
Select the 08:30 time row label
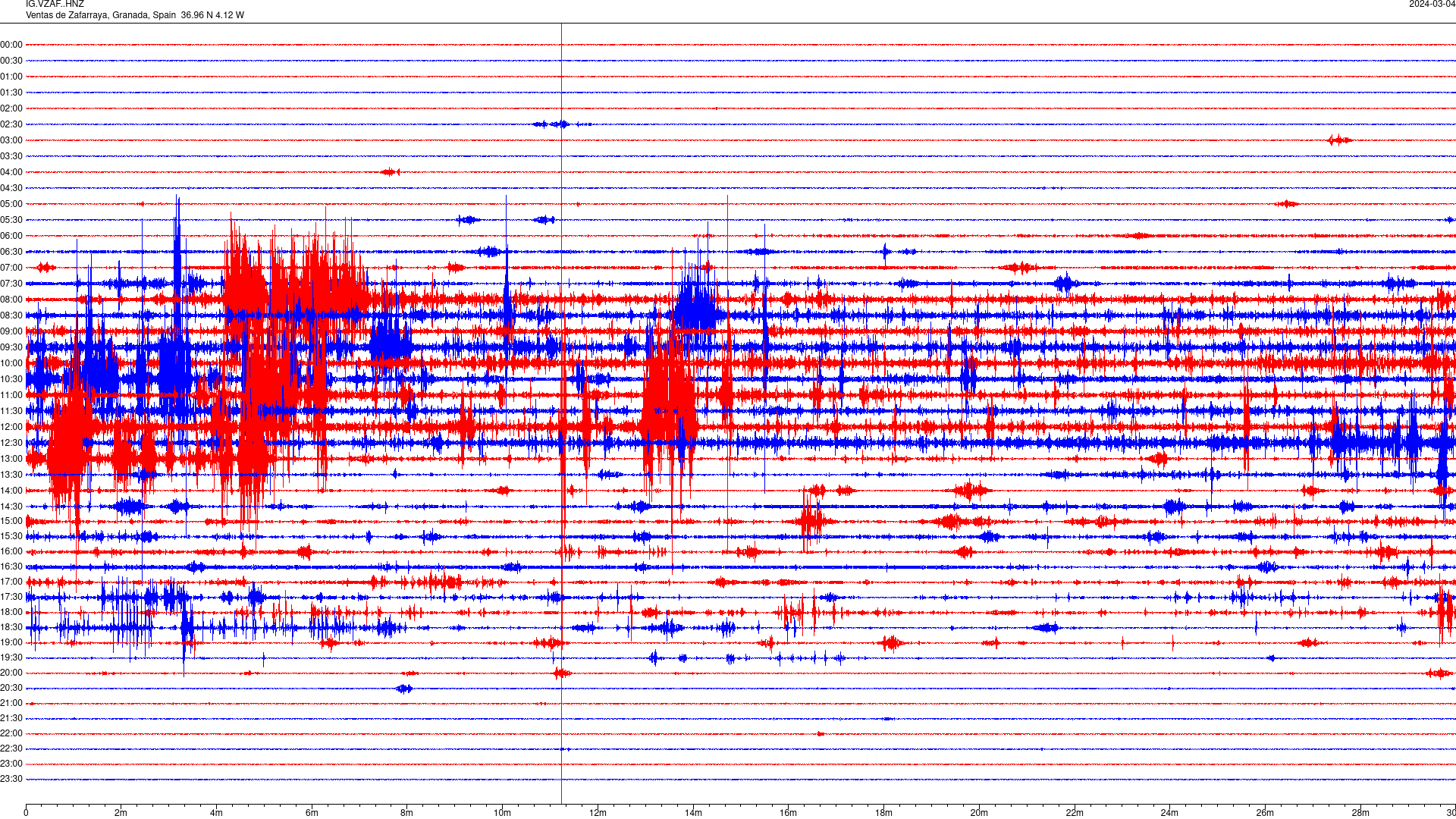pos(11,315)
